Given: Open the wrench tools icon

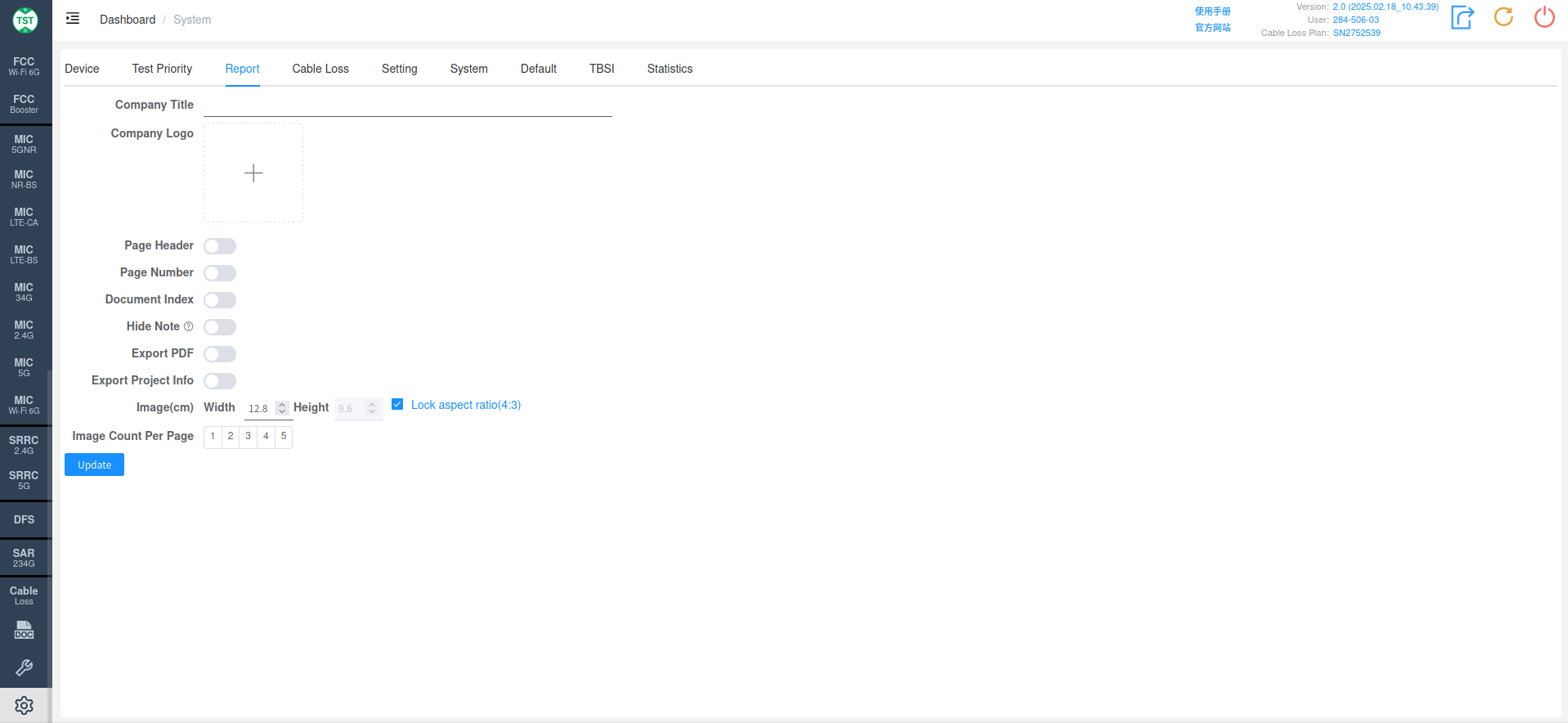Looking at the screenshot, I should [25, 667].
